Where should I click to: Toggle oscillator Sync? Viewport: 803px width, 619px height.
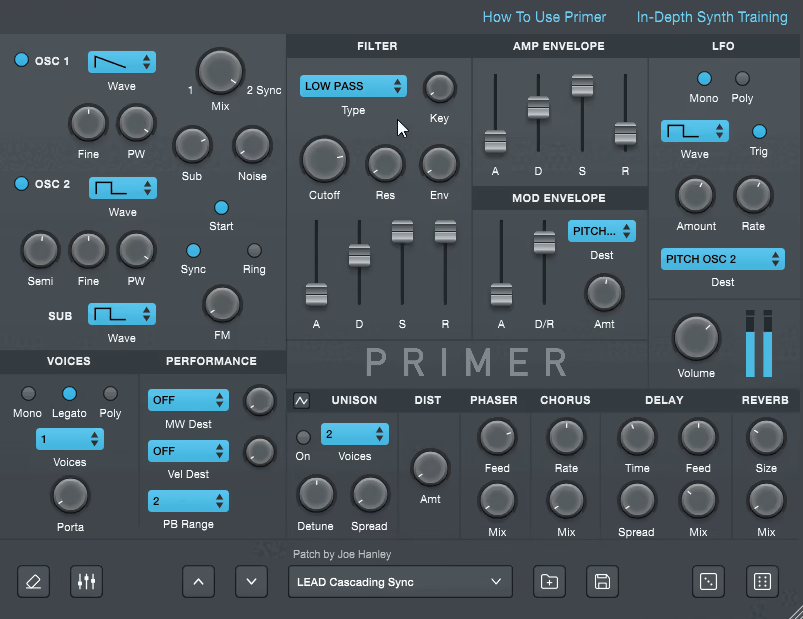pyautogui.click(x=193, y=250)
